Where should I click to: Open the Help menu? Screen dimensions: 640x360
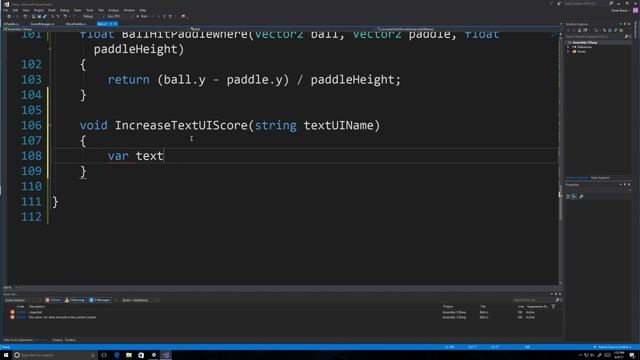point(143,10)
